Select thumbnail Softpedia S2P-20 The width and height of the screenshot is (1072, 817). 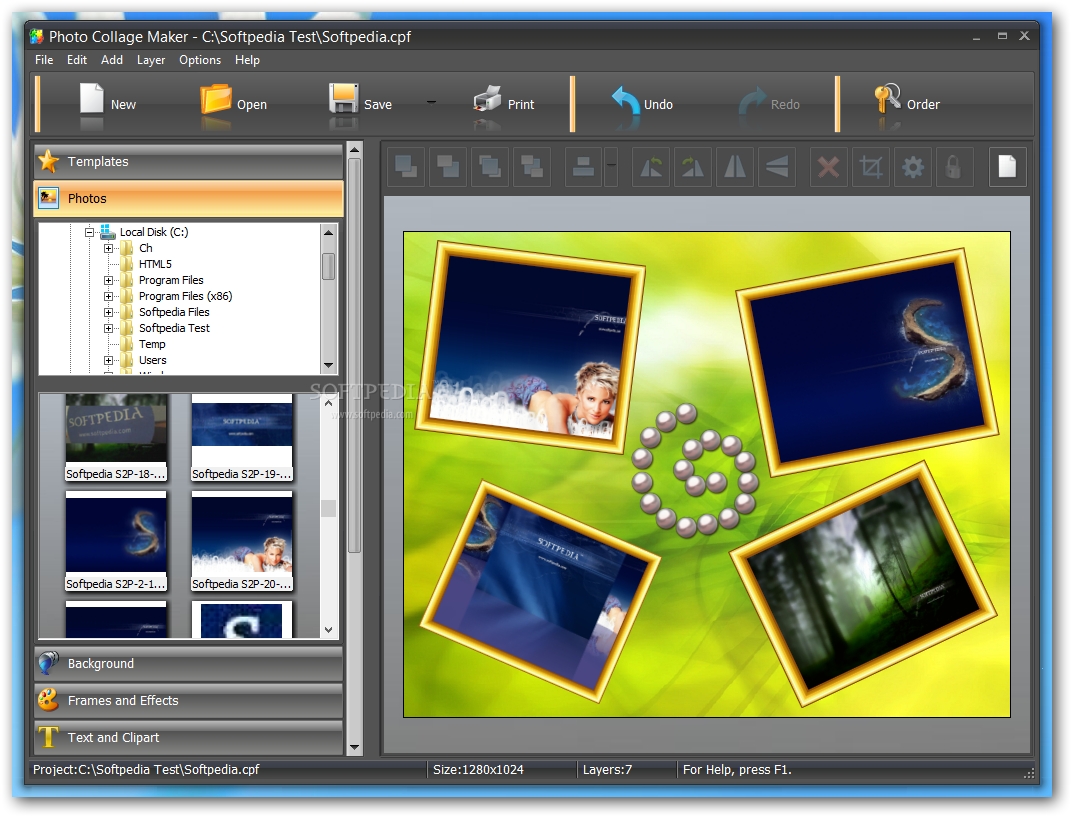(242, 541)
